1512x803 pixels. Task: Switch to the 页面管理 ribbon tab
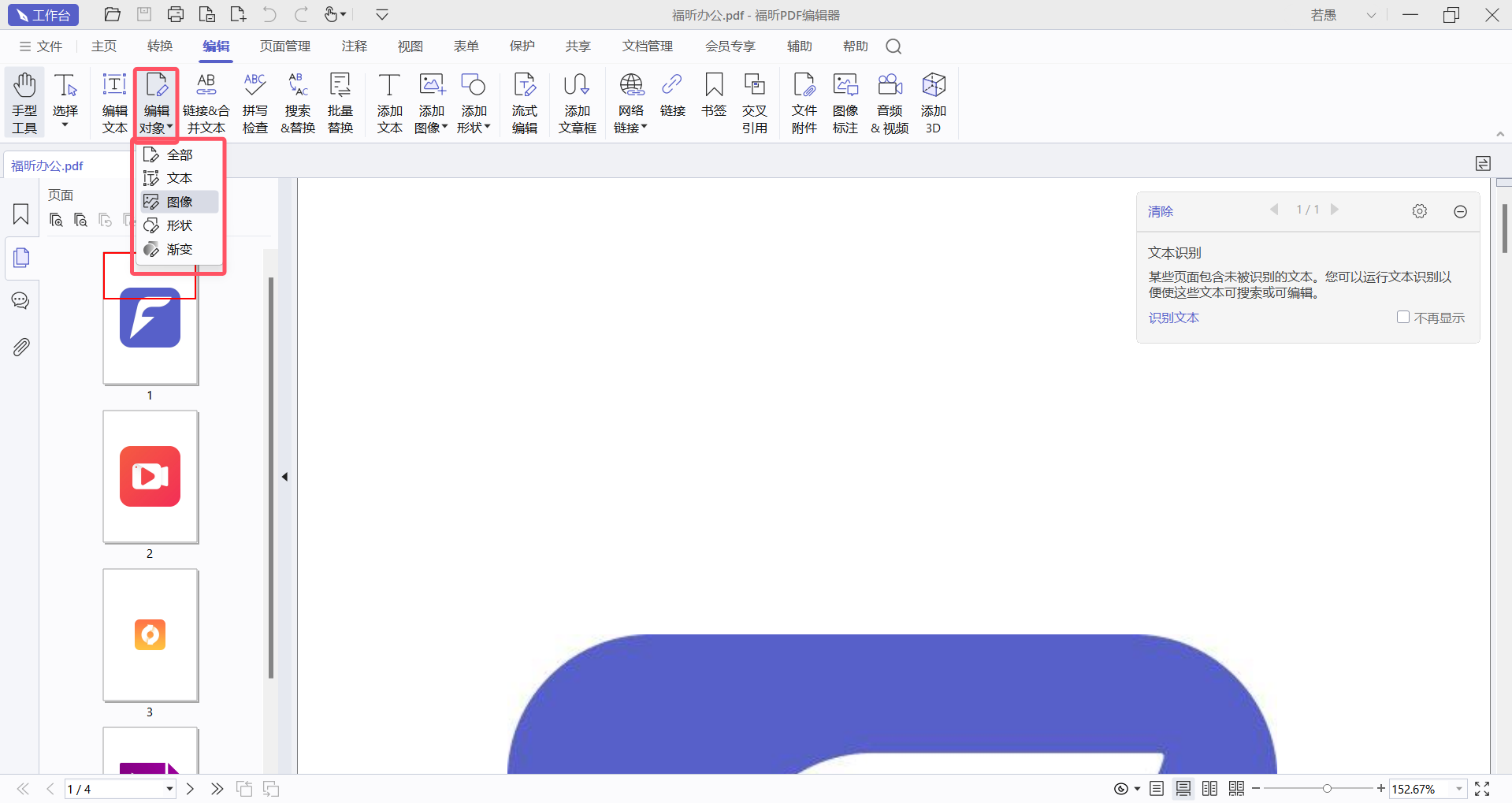click(285, 46)
